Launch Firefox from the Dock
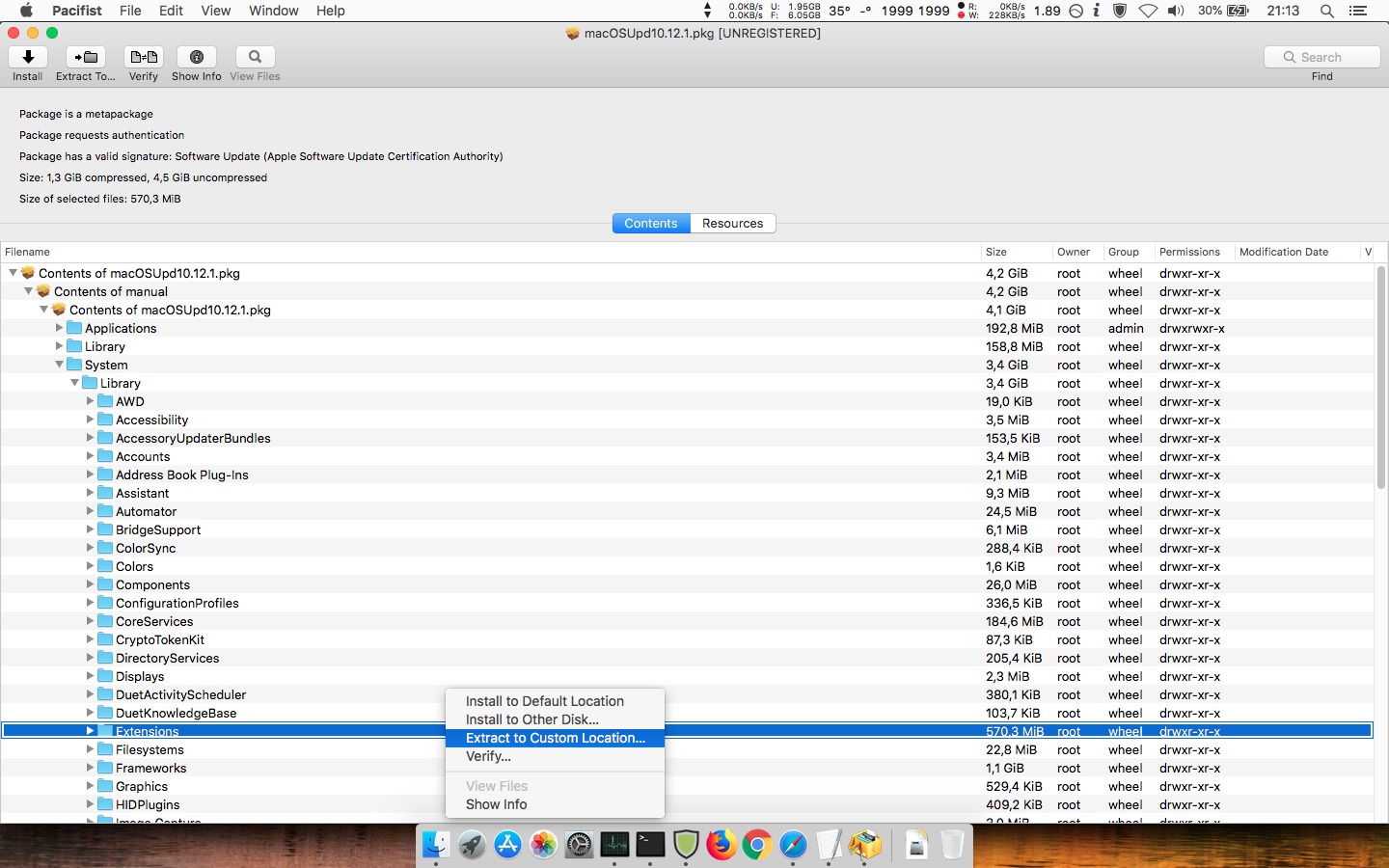The height and width of the screenshot is (868, 1389). [722, 845]
